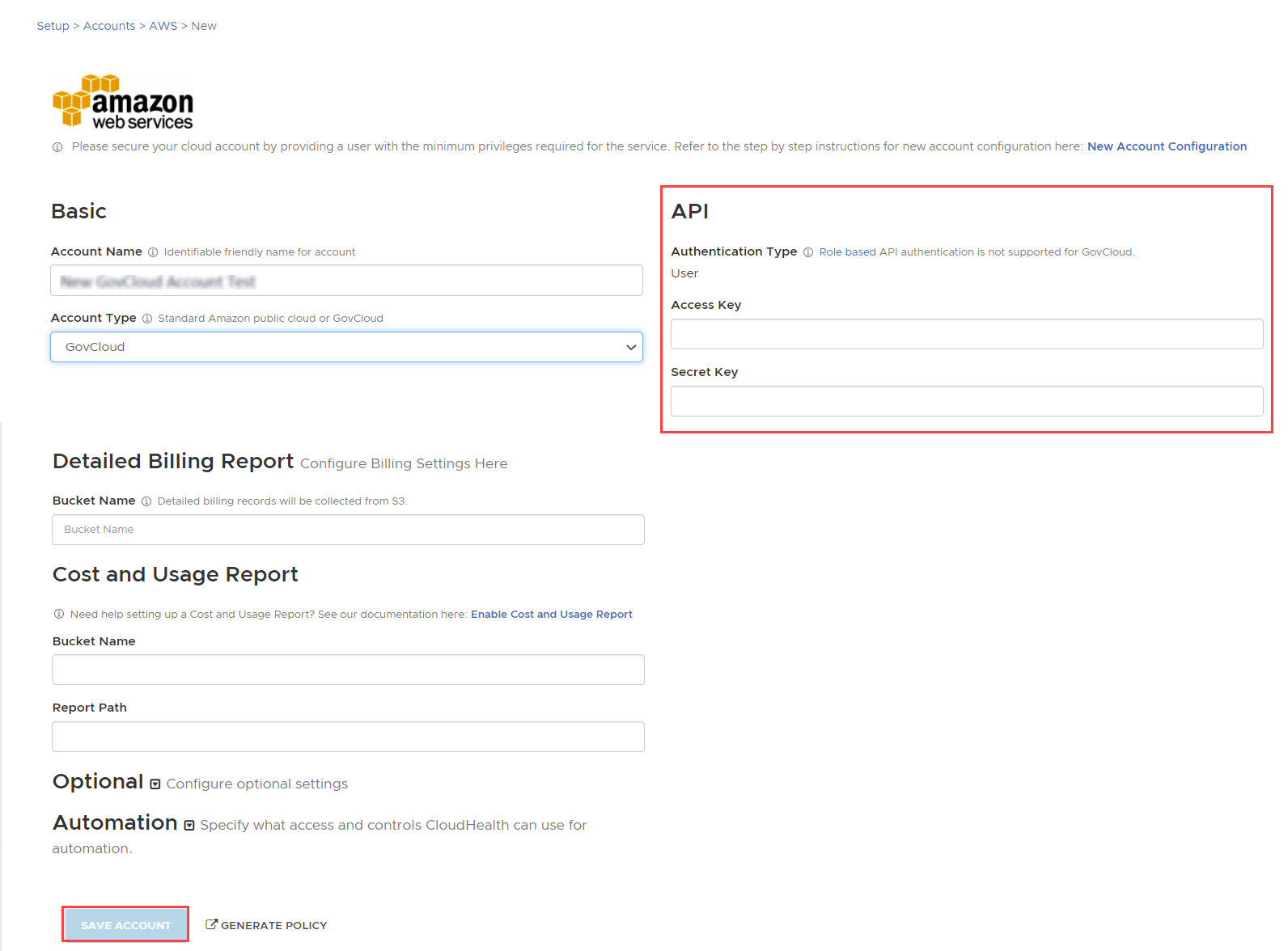1288x951 pixels.
Task: Click the 'API' section heading
Action: point(690,211)
